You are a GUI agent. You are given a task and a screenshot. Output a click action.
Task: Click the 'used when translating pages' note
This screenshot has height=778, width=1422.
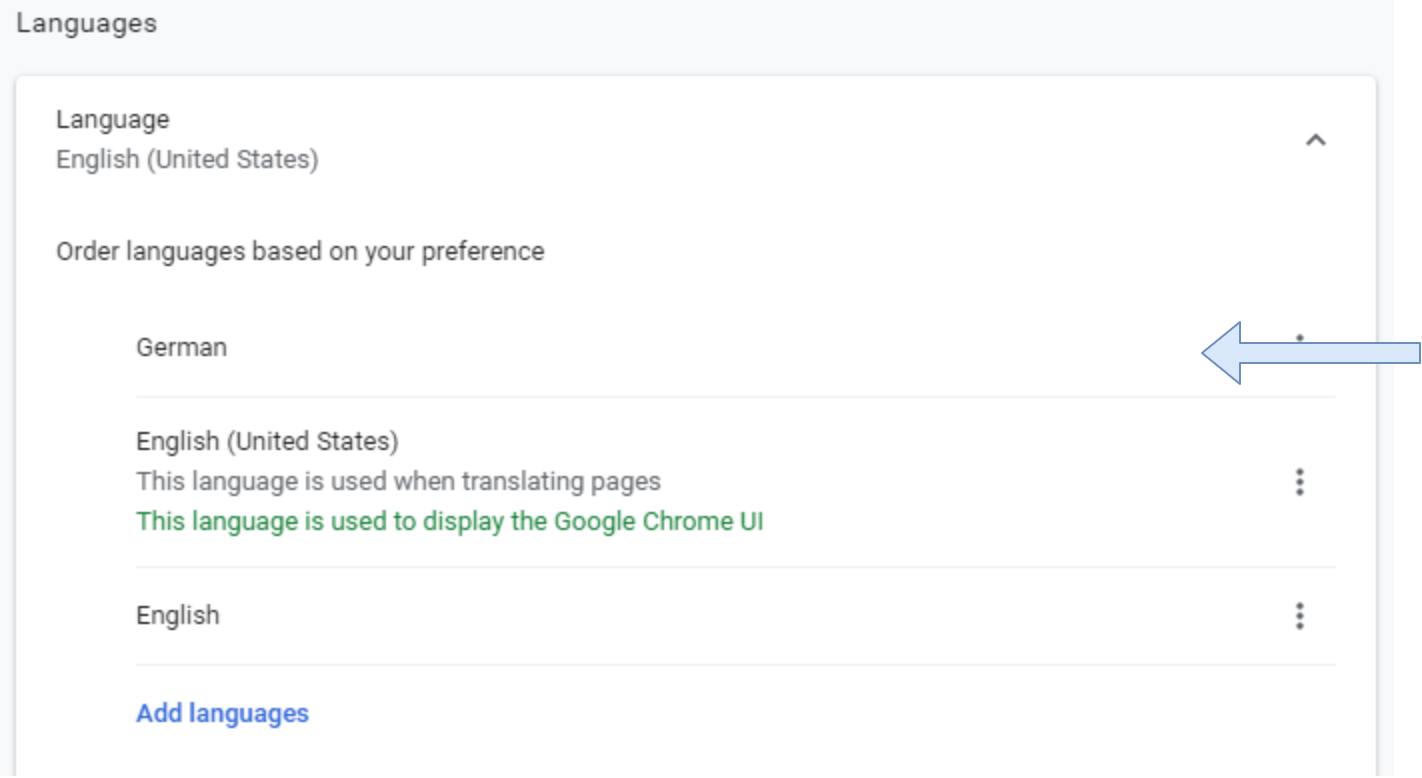coord(398,481)
